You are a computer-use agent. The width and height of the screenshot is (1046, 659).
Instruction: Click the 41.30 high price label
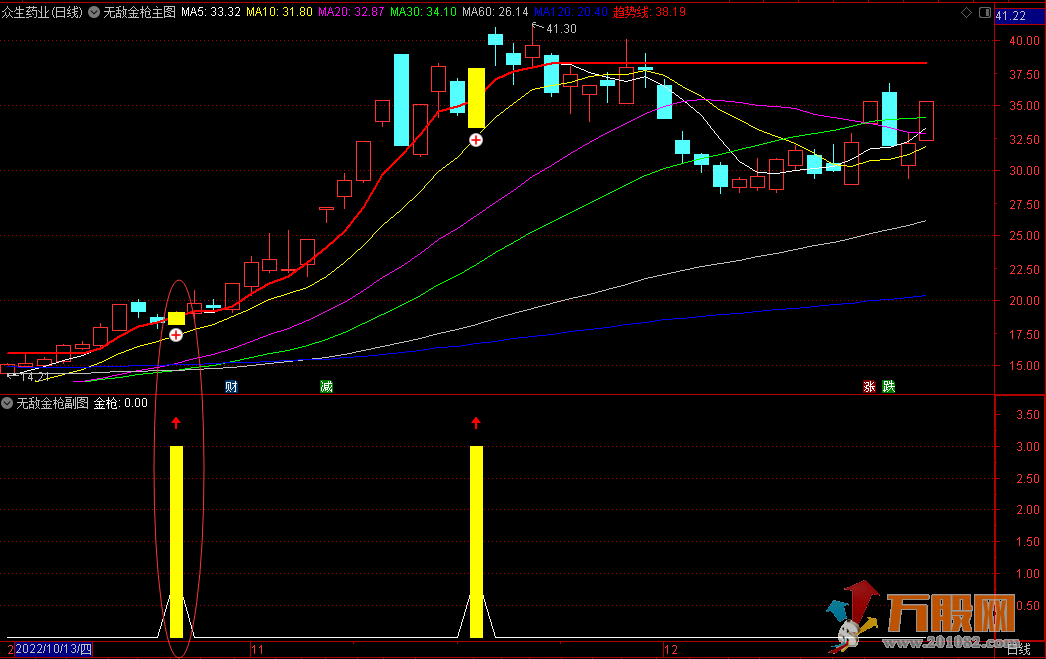(x=561, y=29)
